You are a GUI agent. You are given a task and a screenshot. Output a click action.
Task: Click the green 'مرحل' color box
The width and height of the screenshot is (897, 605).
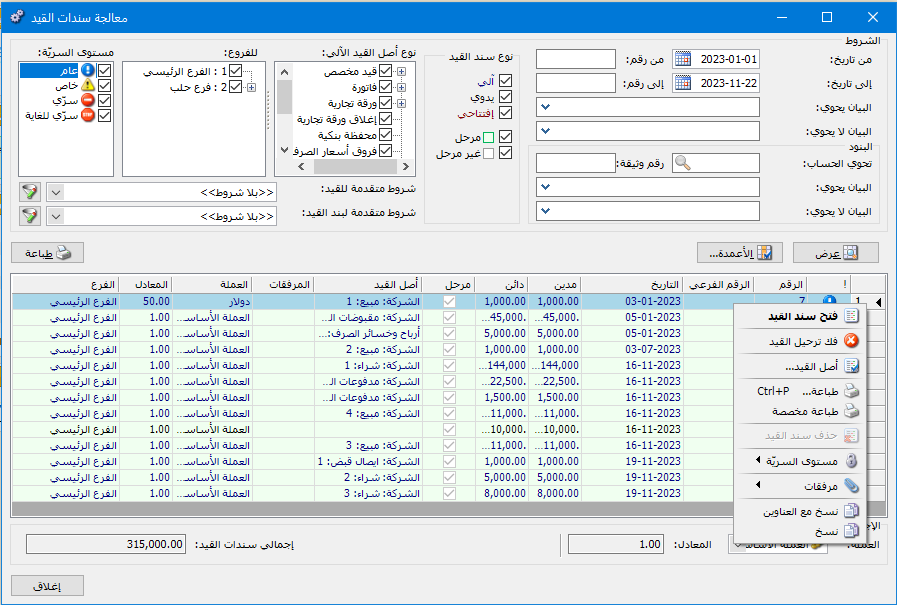pyautogui.click(x=489, y=137)
